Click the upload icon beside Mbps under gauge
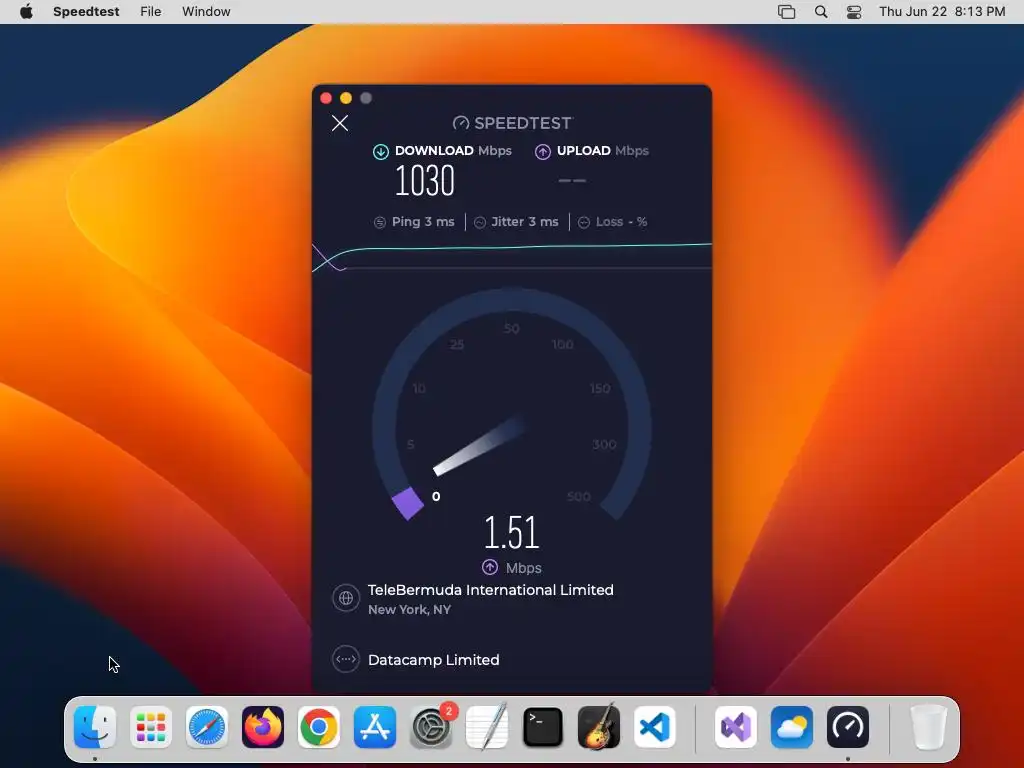 coord(490,567)
